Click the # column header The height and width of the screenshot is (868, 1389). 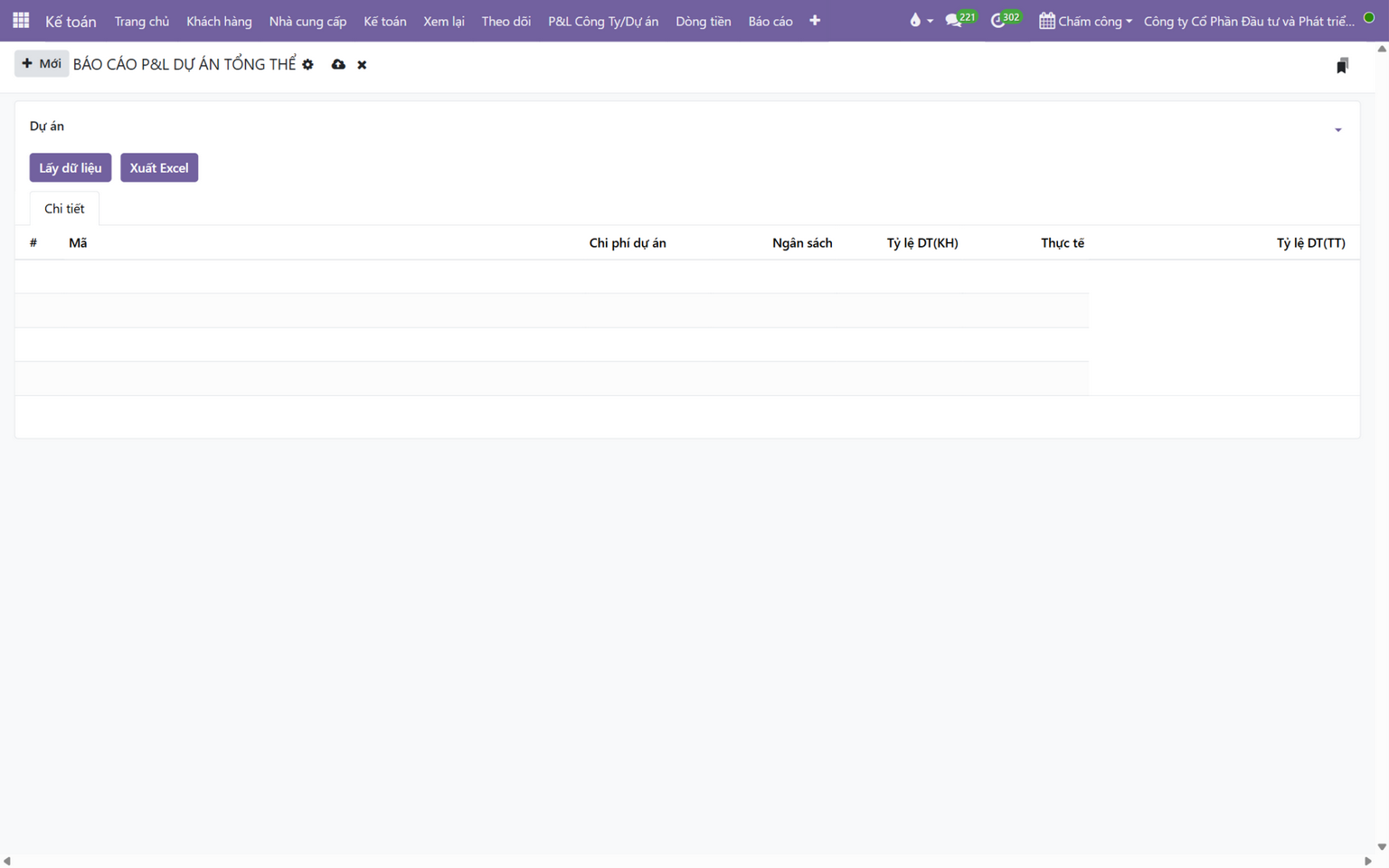[x=33, y=242]
